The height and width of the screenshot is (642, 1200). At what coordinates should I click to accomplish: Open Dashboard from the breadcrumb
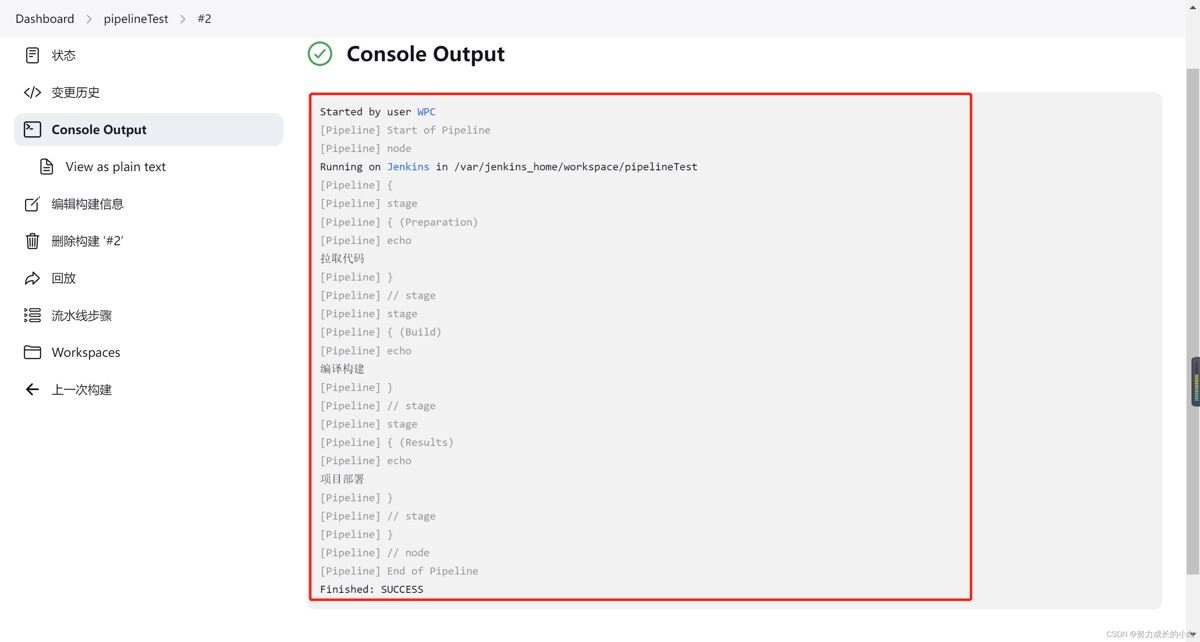(45, 19)
